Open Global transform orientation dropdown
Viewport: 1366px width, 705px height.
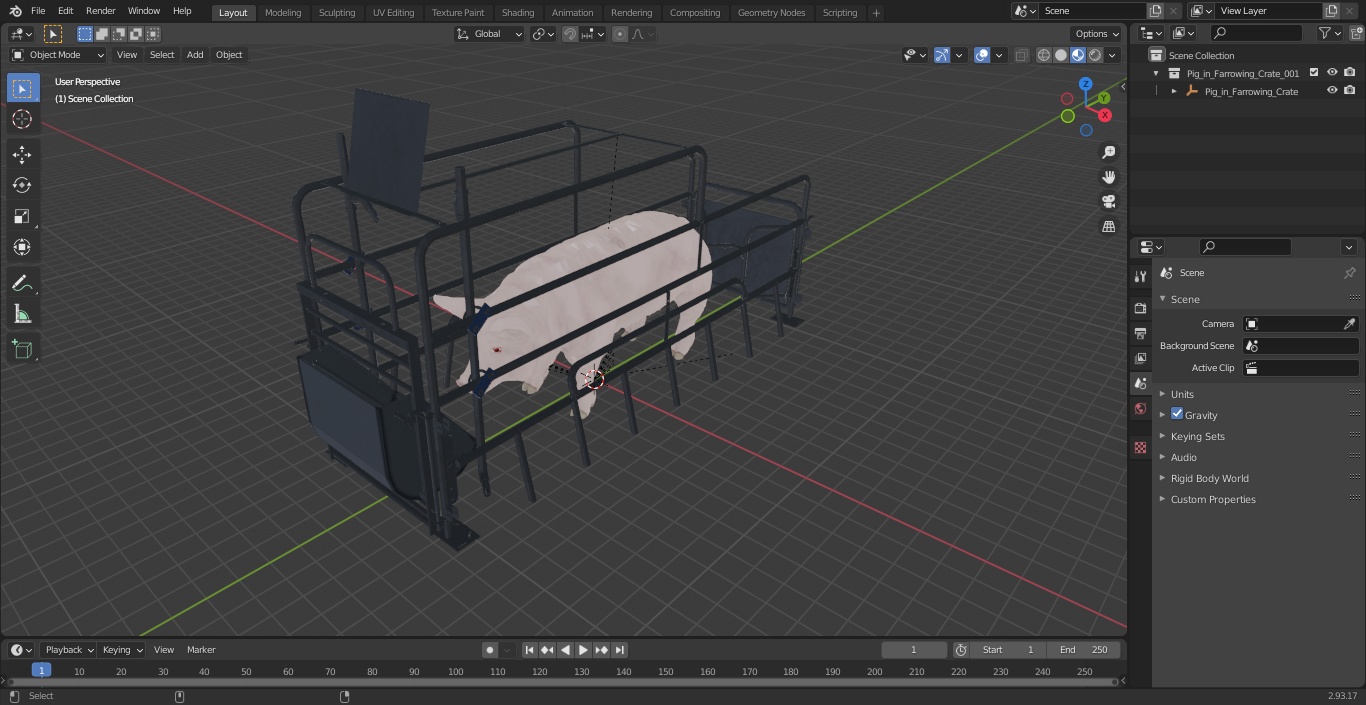[x=489, y=34]
